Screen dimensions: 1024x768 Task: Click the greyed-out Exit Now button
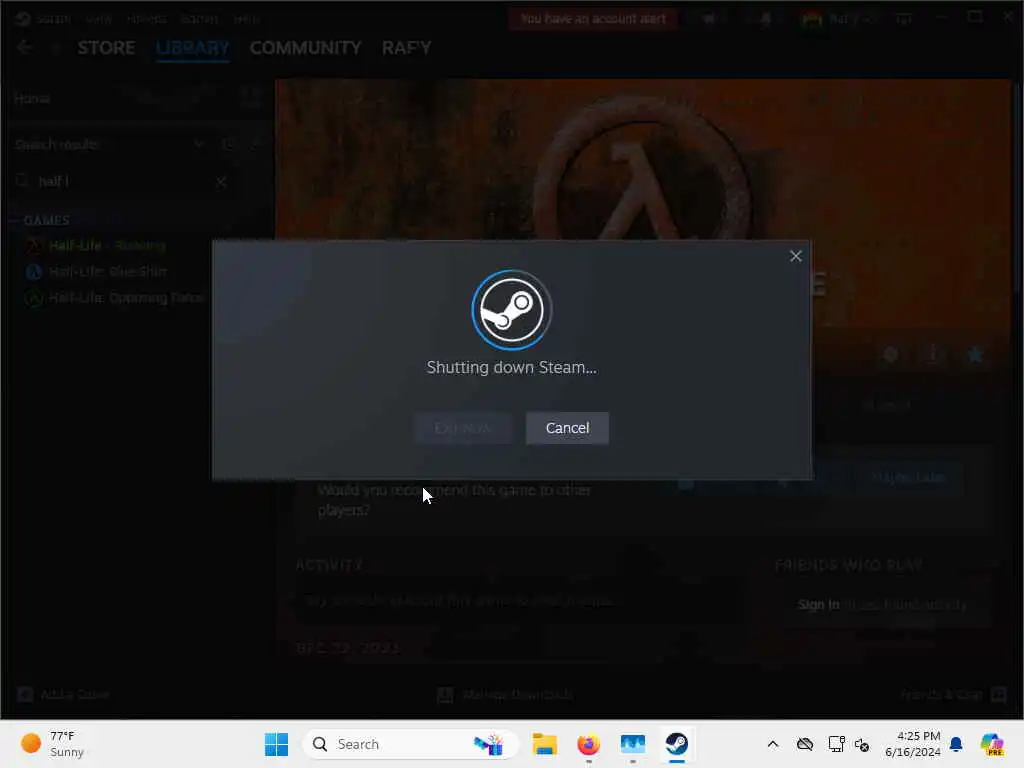coord(463,428)
